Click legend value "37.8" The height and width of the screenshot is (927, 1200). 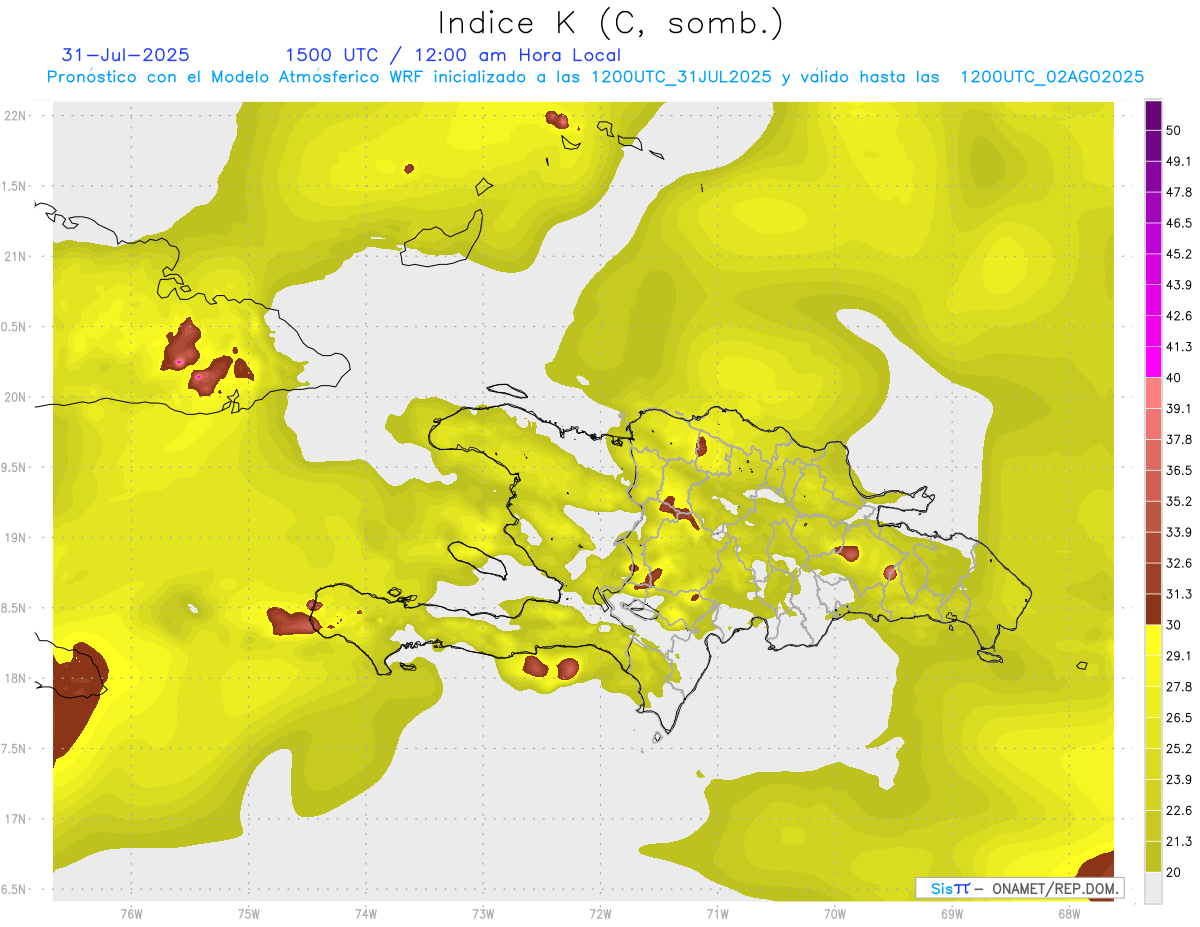pos(1179,439)
